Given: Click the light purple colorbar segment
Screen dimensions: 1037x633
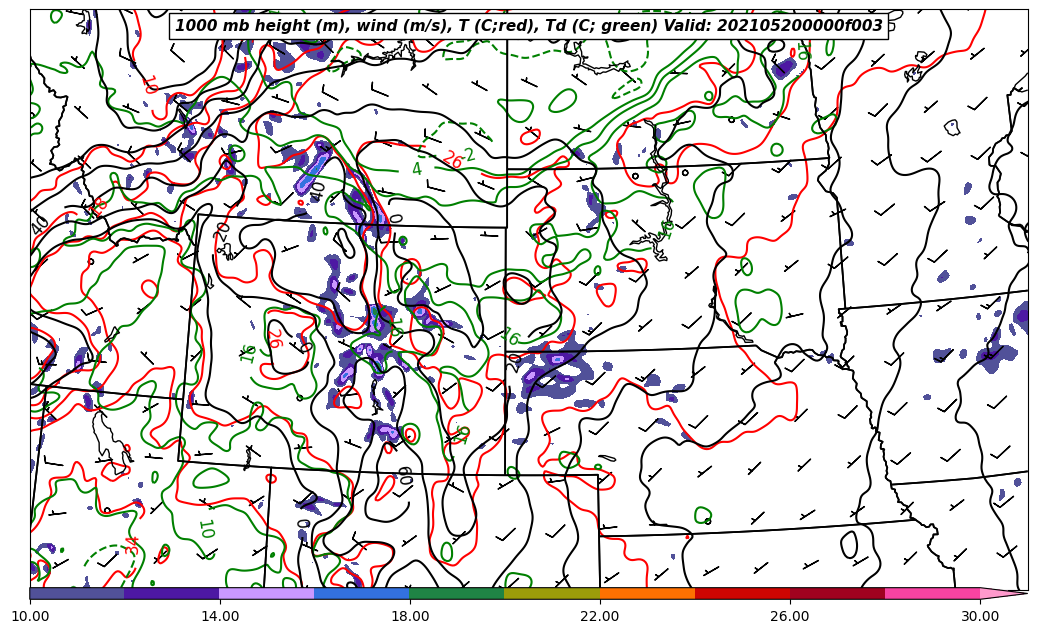Looking at the screenshot, I should [x=267, y=593].
